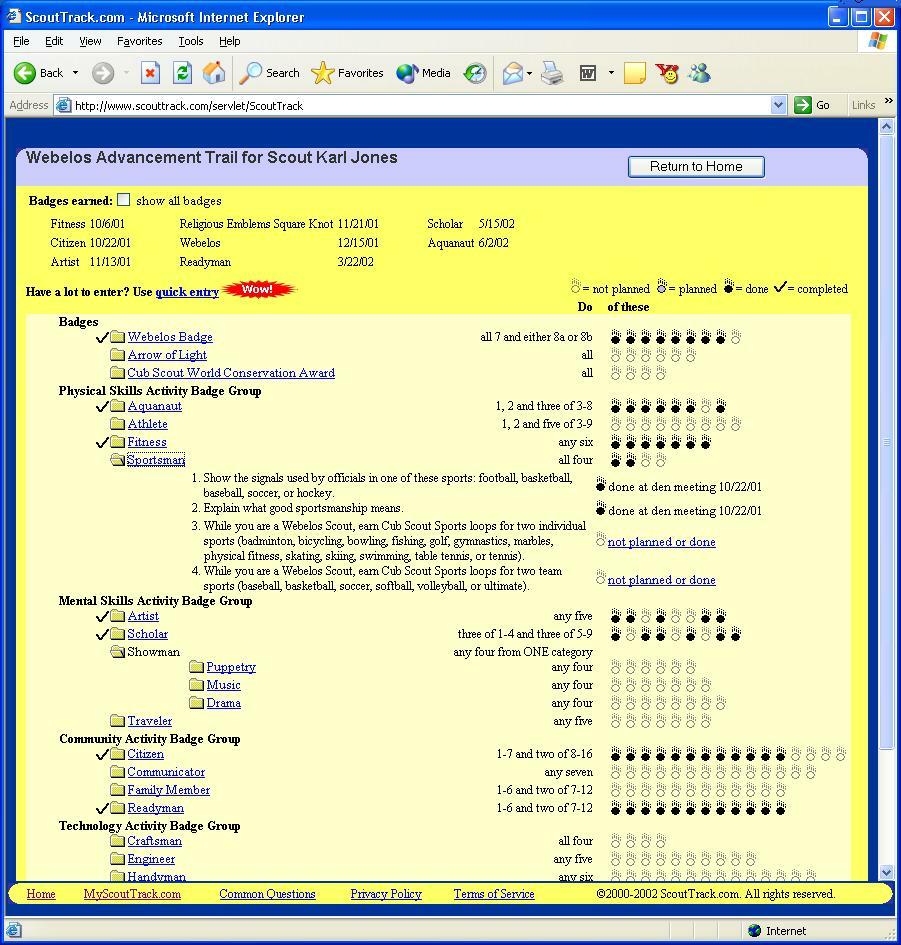Click the green Go arrow button
Viewport: 901px width, 945px height.
point(803,105)
